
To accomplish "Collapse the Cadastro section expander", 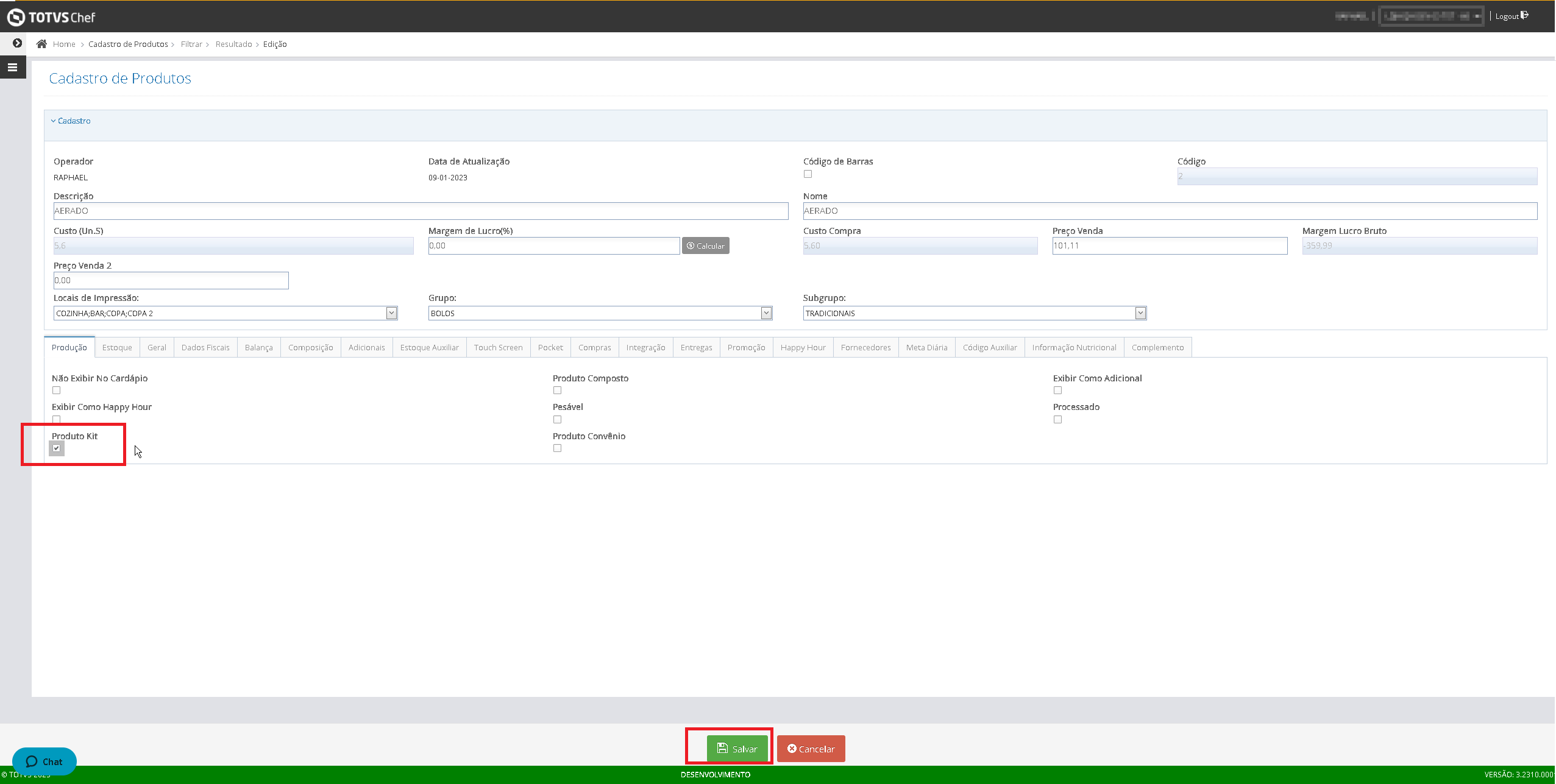I will tap(71, 121).
